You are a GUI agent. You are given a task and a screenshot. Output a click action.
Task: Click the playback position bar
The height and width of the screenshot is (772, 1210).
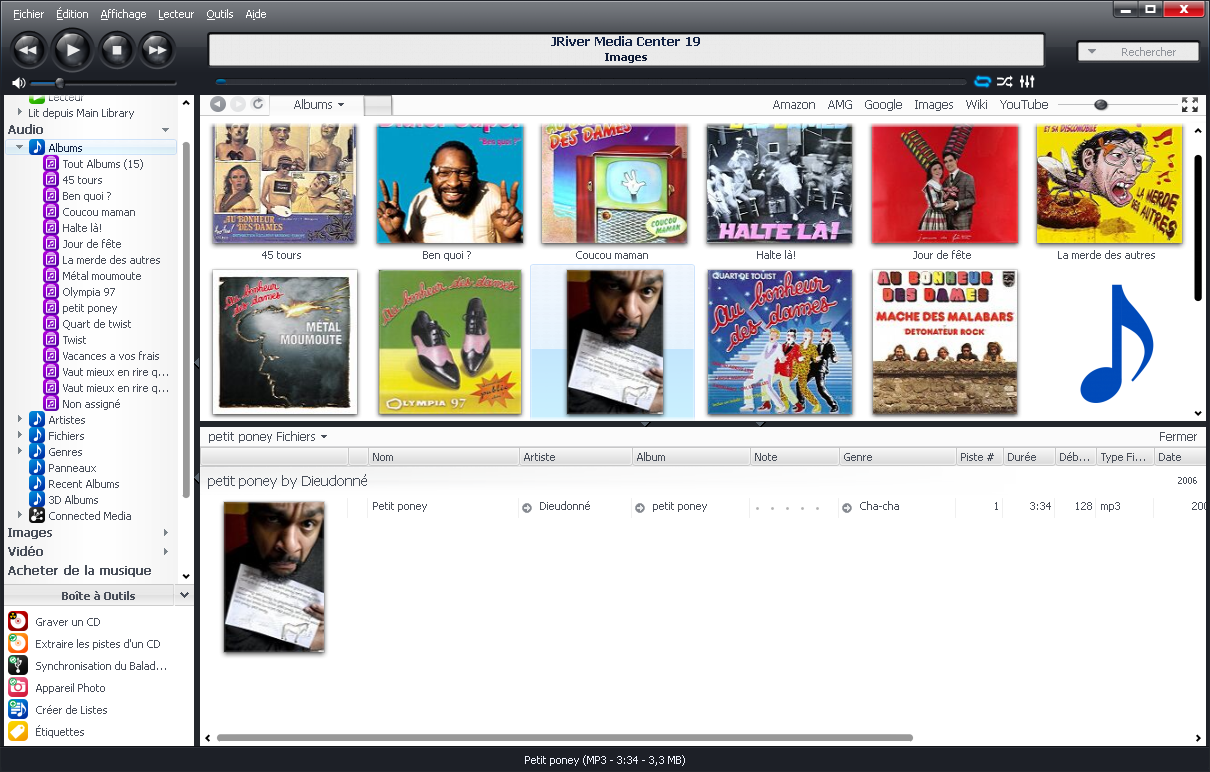click(x=591, y=82)
